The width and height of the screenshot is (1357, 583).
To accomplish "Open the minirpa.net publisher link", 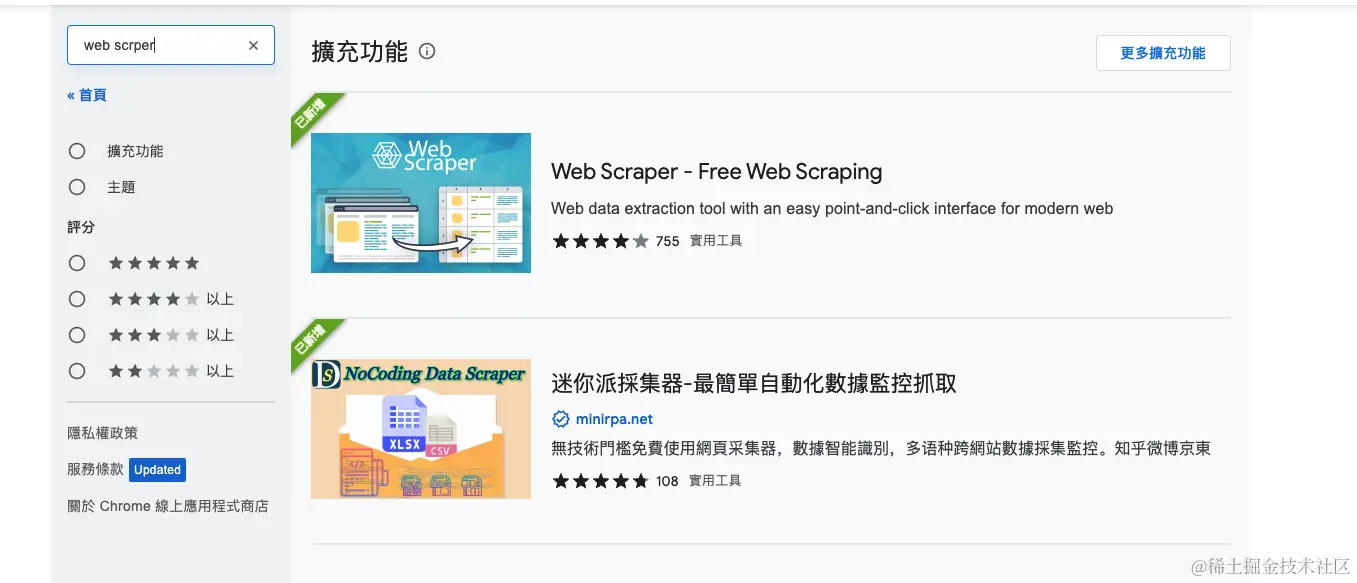I will click(614, 419).
